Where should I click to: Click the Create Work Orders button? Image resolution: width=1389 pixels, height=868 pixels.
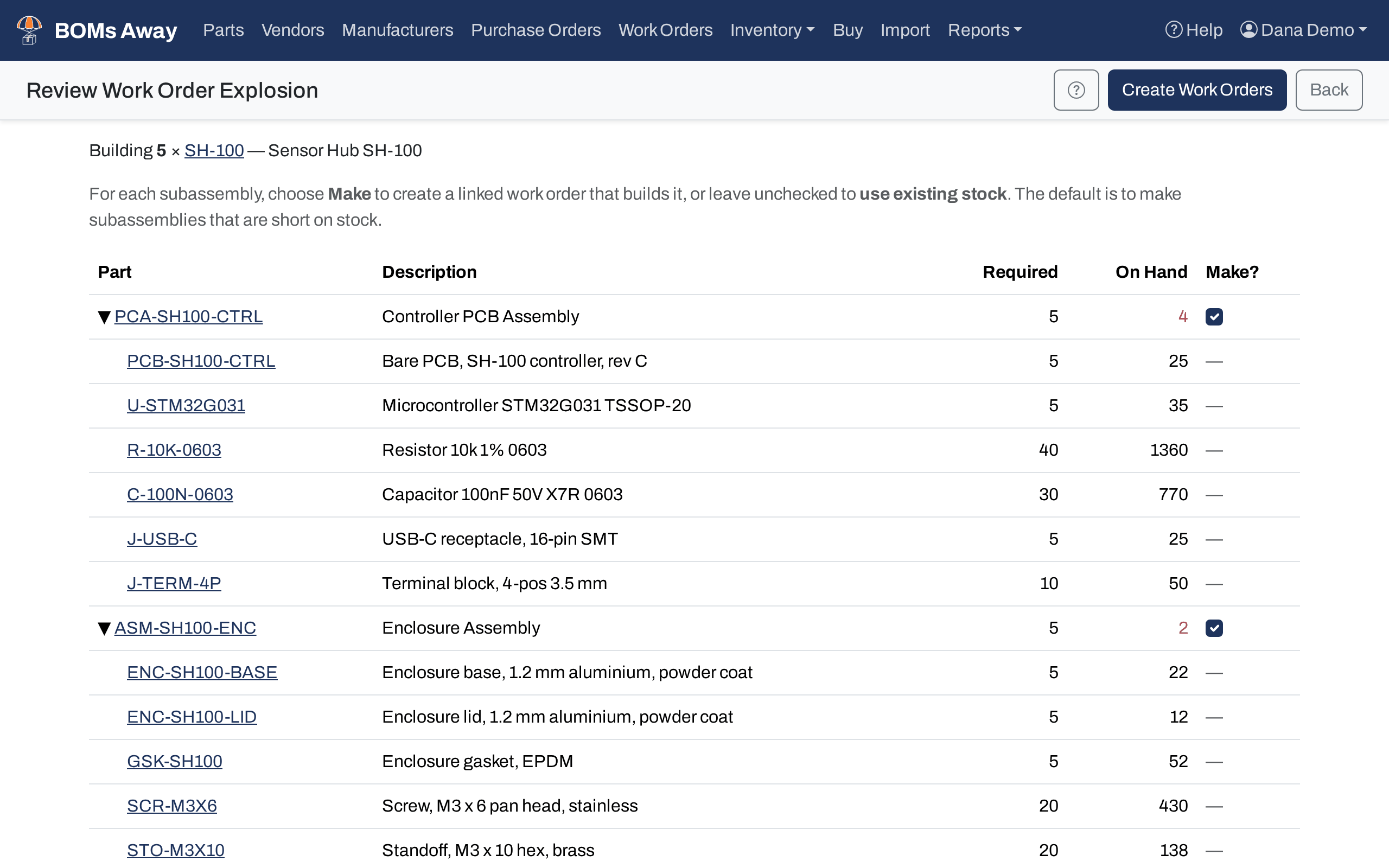(1197, 90)
